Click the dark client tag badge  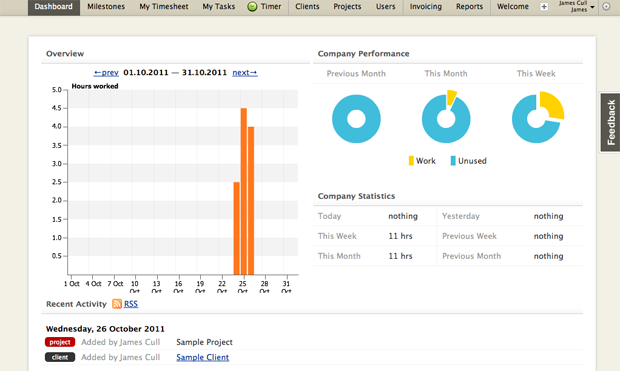coord(60,357)
